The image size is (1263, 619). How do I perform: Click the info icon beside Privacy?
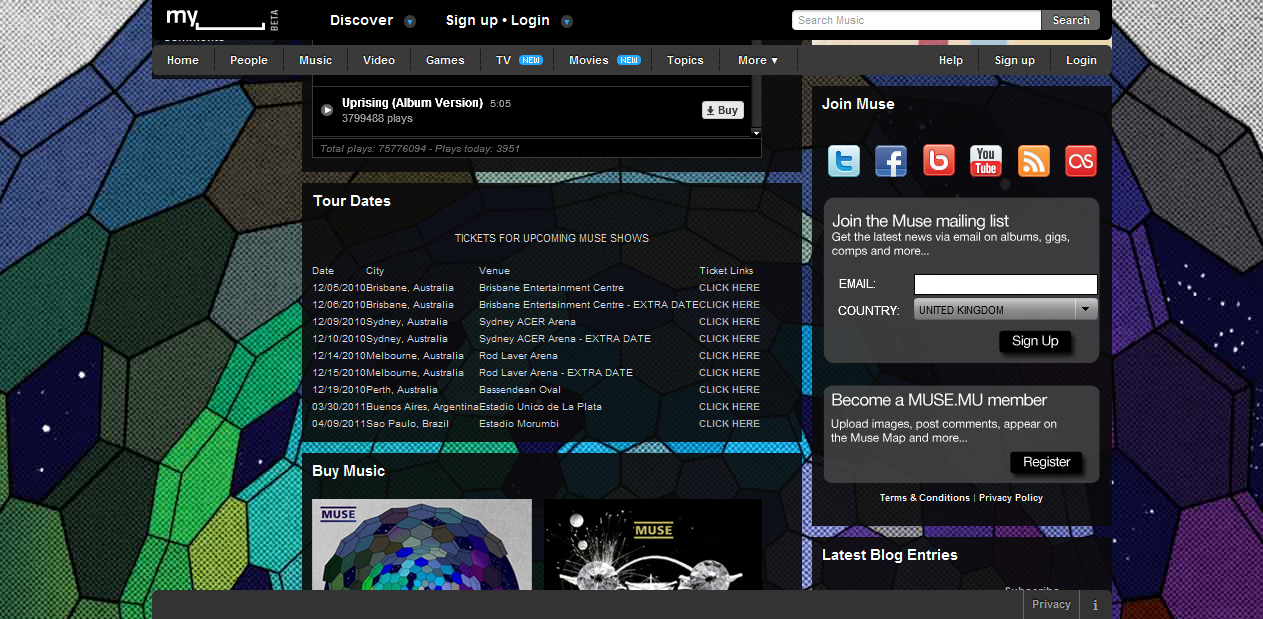click(x=1095, y=605)
